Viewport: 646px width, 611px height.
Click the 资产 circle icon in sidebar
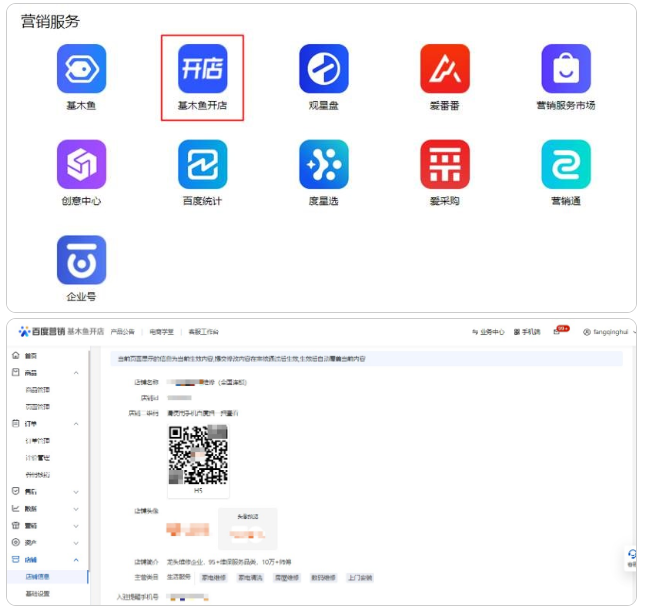16,542
